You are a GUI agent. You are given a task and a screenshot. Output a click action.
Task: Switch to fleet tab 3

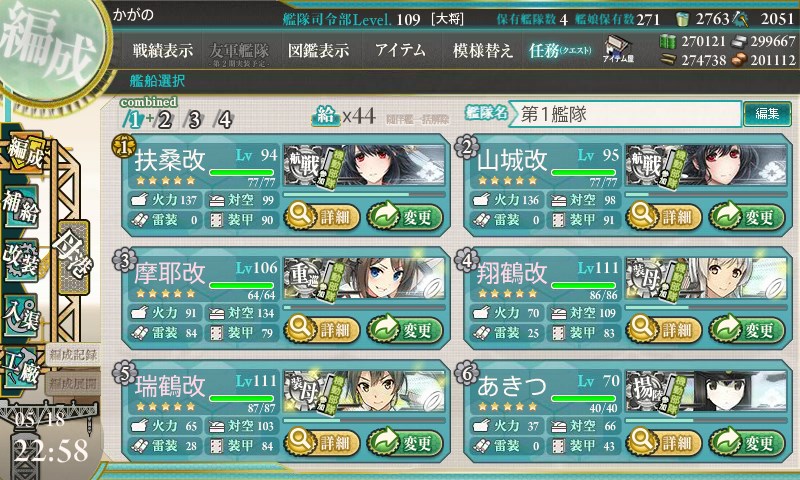pyautogui.click(x=194, y=120)
